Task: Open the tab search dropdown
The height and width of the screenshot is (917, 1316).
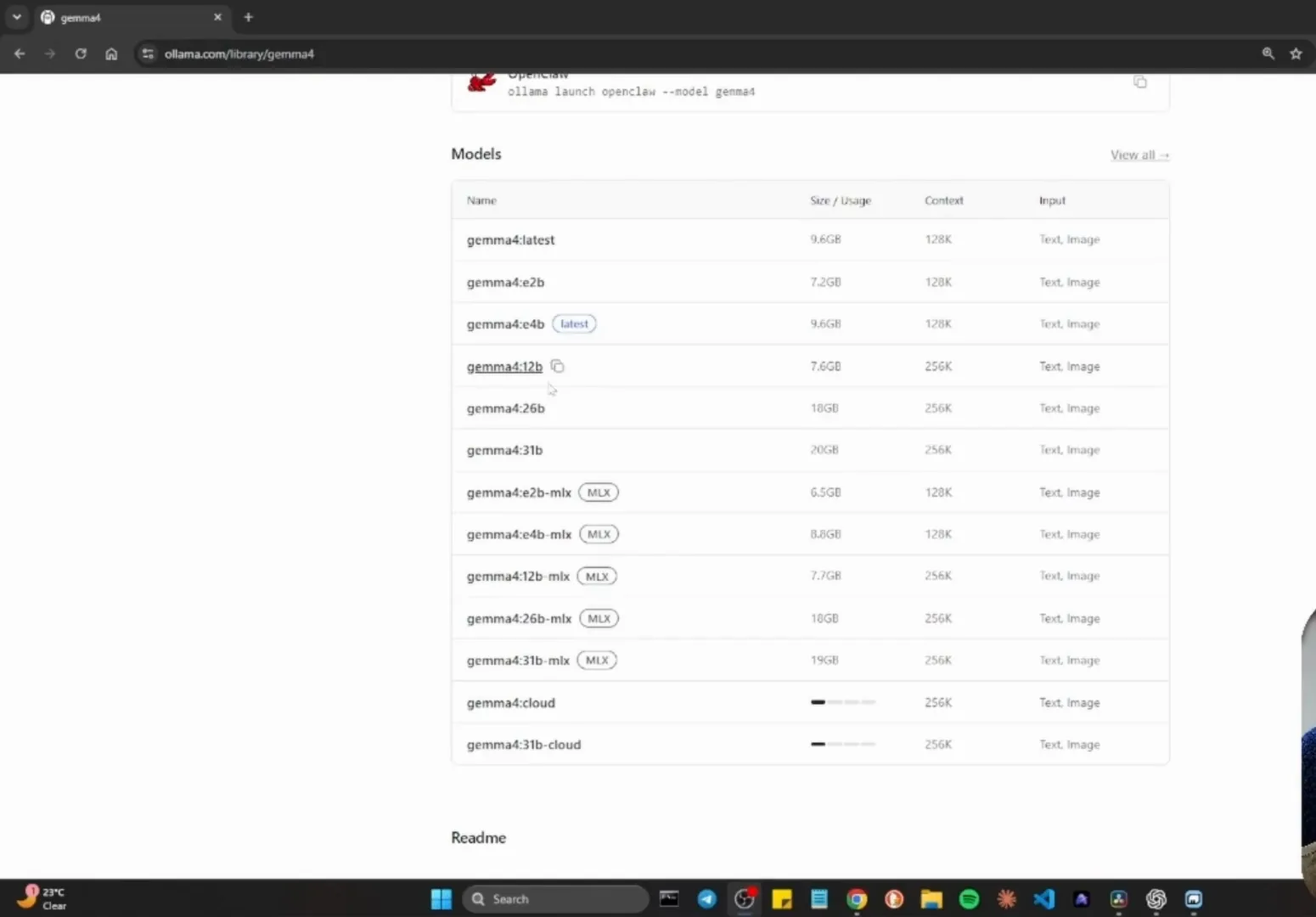Action: click(x=16, y=17)
